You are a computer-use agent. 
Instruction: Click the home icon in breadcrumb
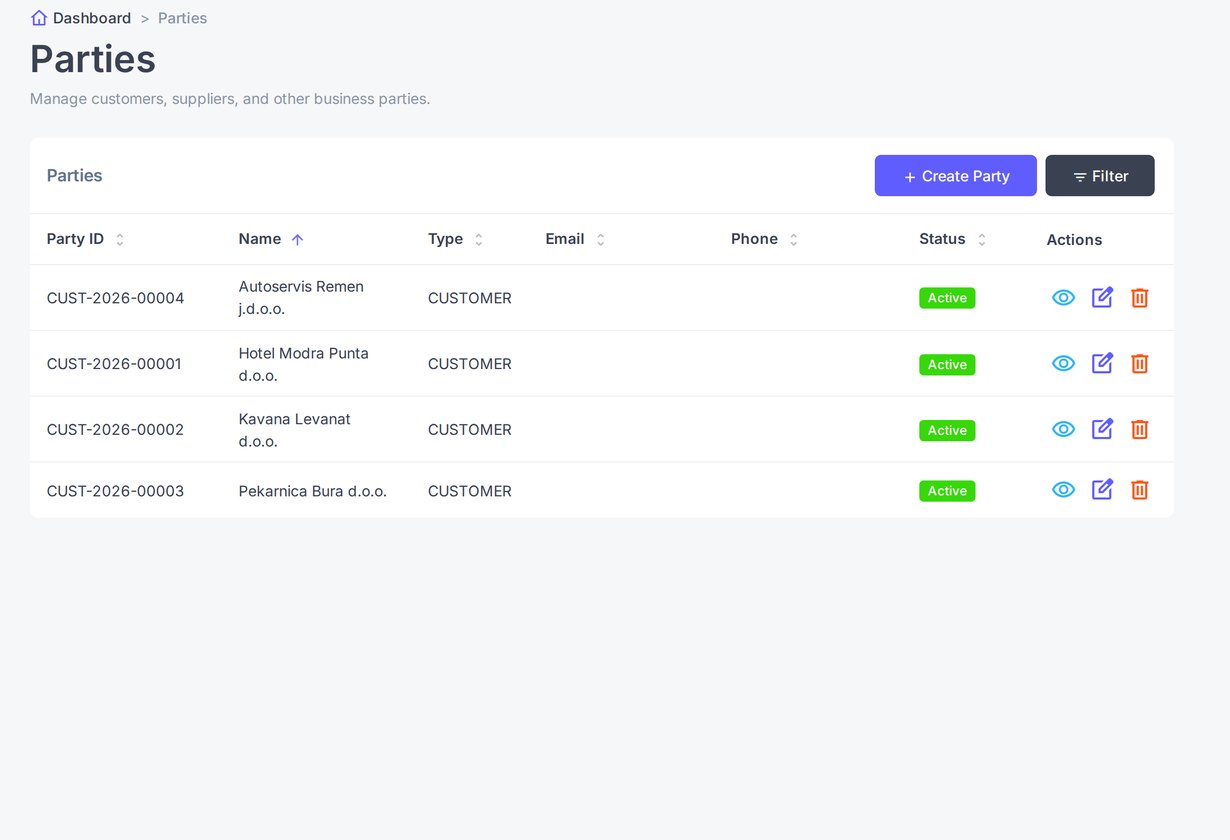click(x=39, y=18)
